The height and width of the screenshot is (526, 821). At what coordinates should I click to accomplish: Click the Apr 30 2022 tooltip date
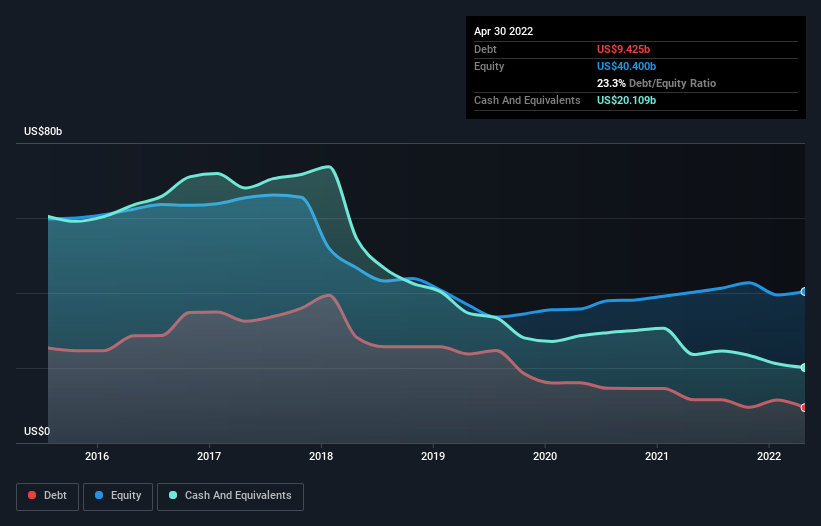click(x=504, y=31)
